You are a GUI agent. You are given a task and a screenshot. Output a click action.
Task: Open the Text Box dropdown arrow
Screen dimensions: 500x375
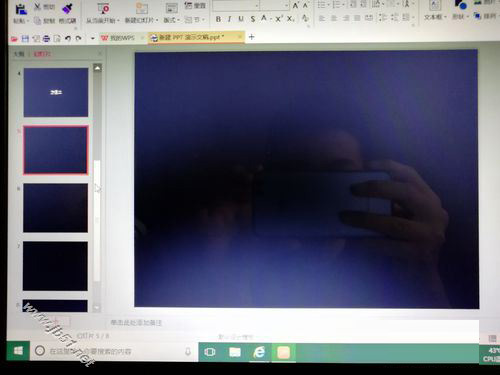[446, 17]
